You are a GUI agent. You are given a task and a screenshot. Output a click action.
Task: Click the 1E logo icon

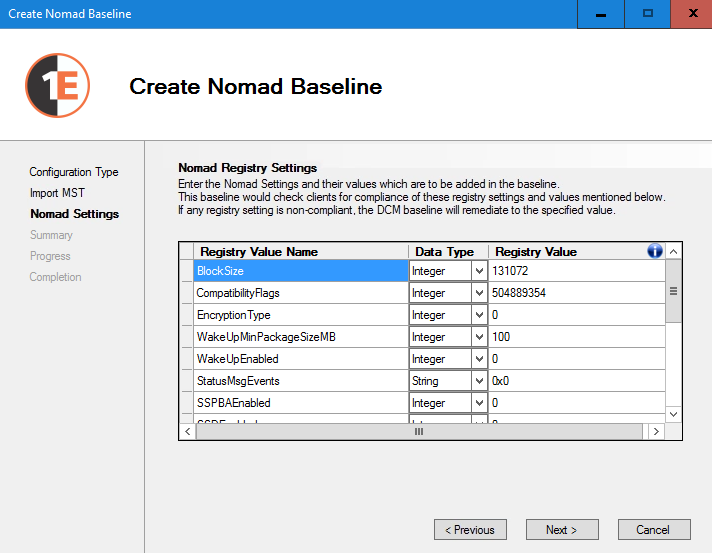click(58, 86)
